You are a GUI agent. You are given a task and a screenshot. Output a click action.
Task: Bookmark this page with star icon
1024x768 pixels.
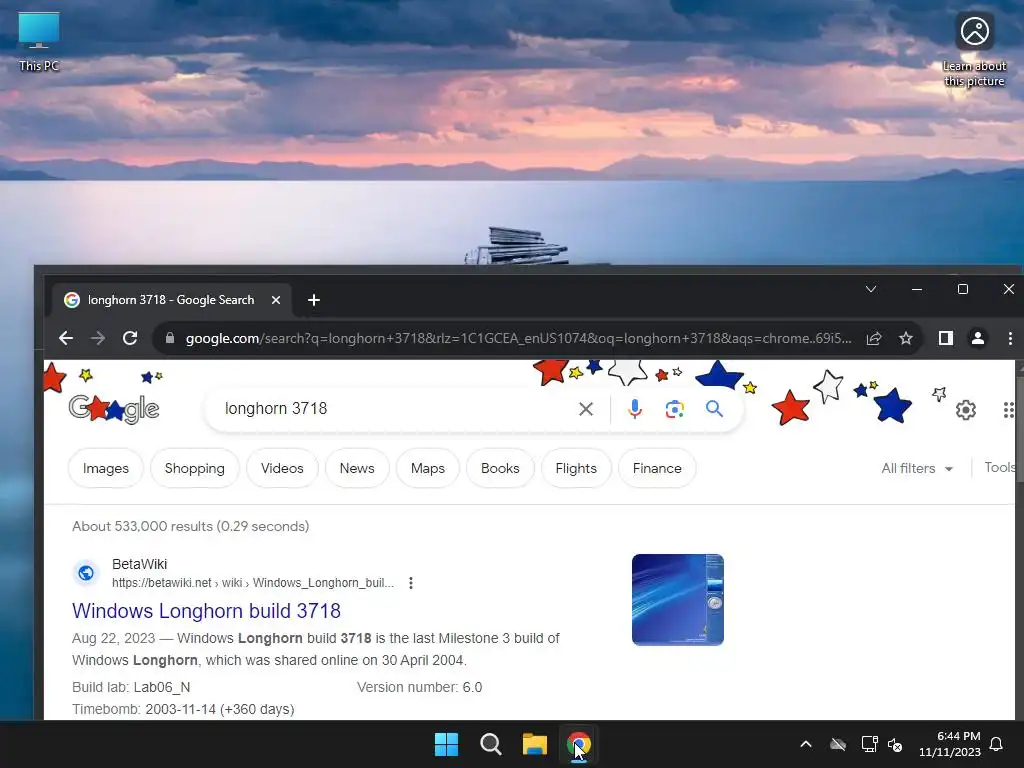906,338
